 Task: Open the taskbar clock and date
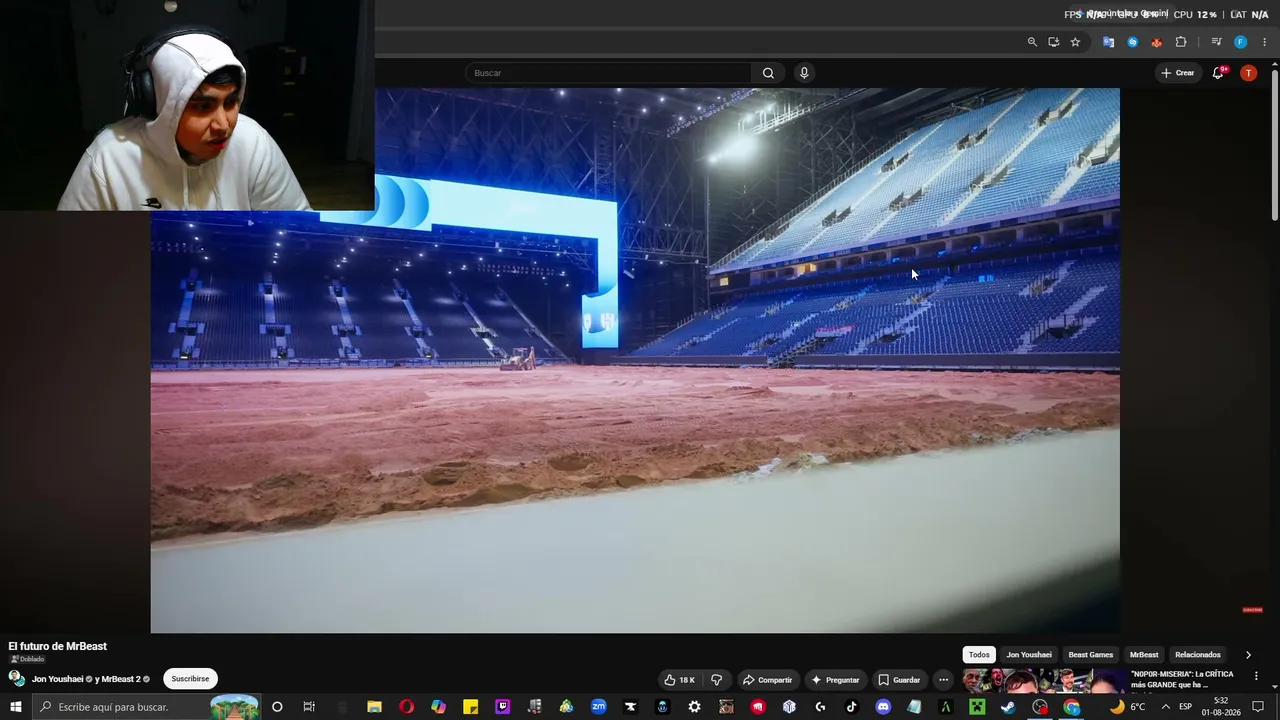click(1221, 707)
